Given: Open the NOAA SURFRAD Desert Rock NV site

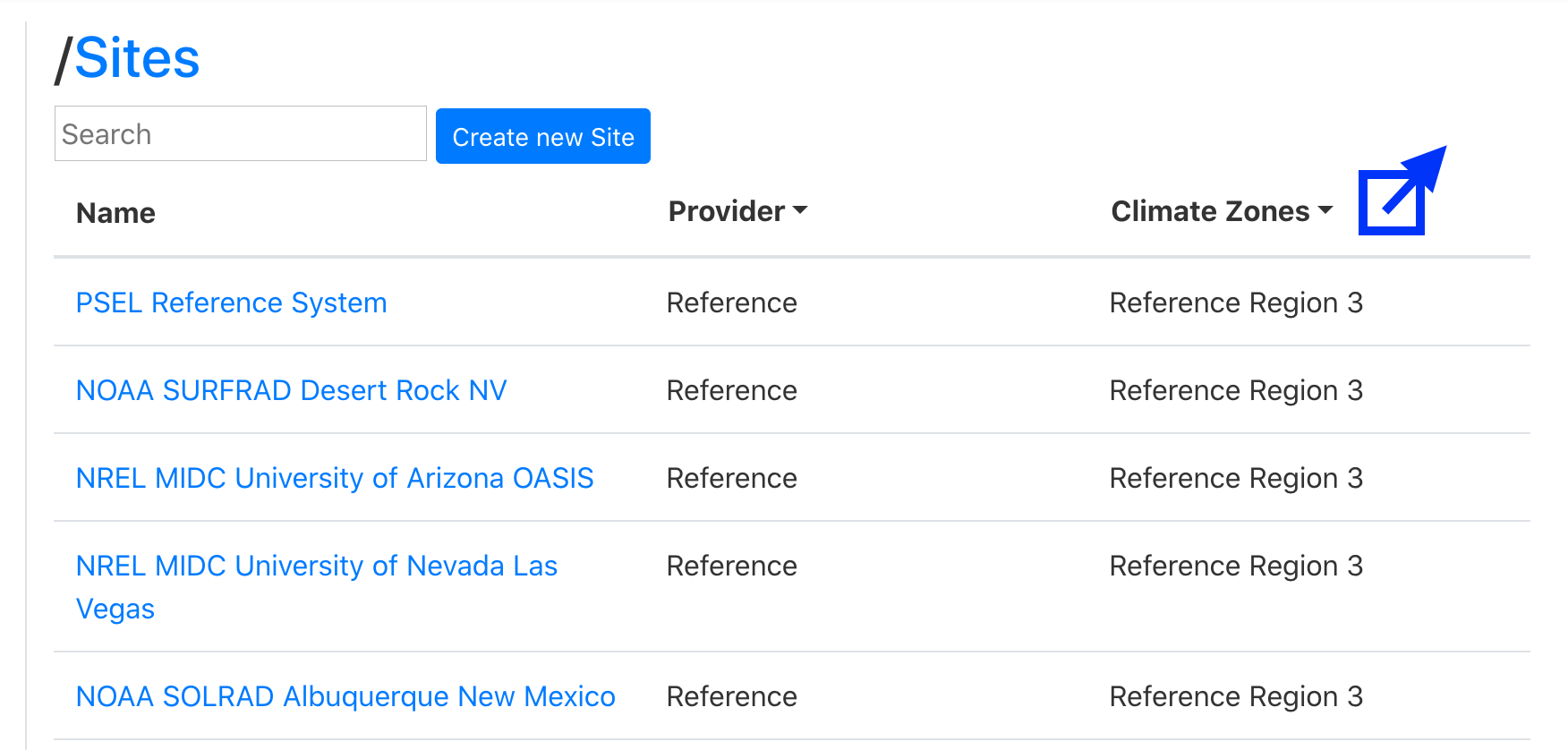Looking at the screenshot, I should pyautogui.click(x=291, y=390).
